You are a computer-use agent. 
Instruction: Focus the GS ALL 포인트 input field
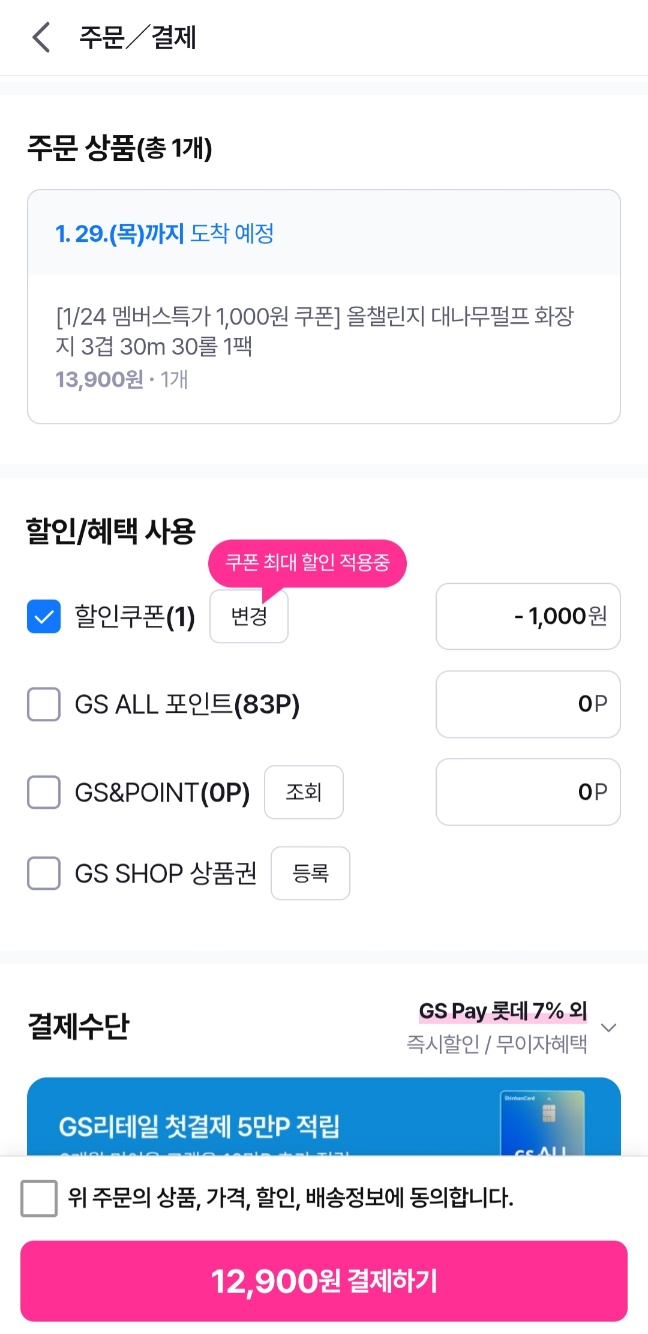528,705
